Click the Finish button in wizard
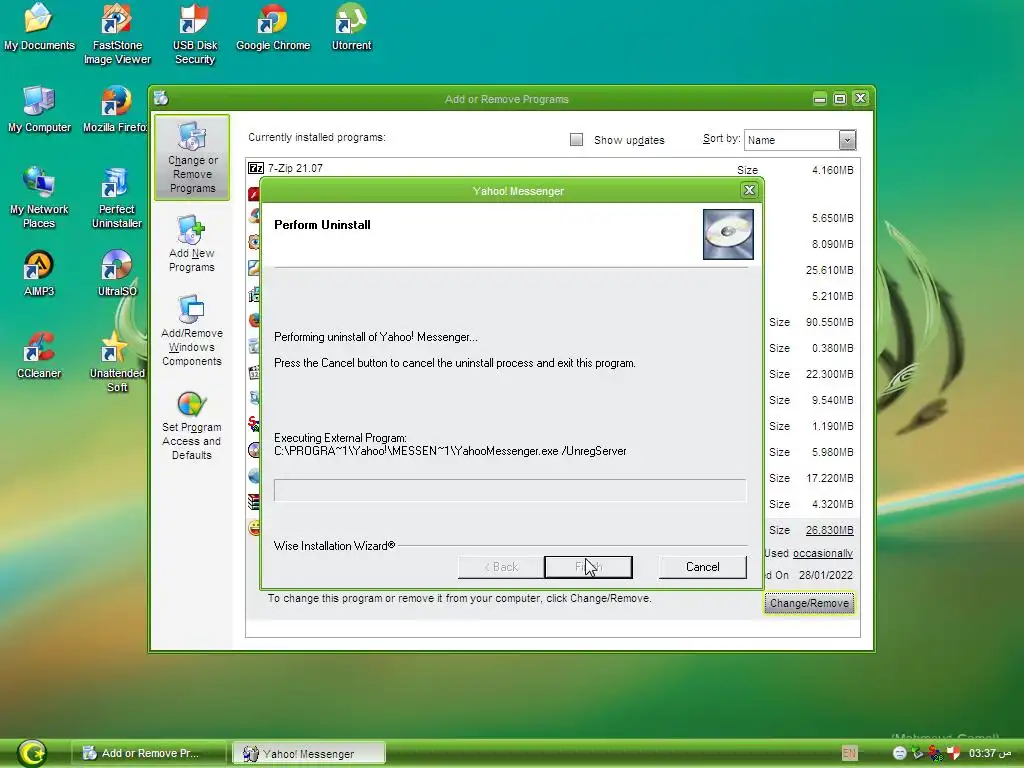The image size is (1024, 768). pyautogui.click(x=588, y=567)
